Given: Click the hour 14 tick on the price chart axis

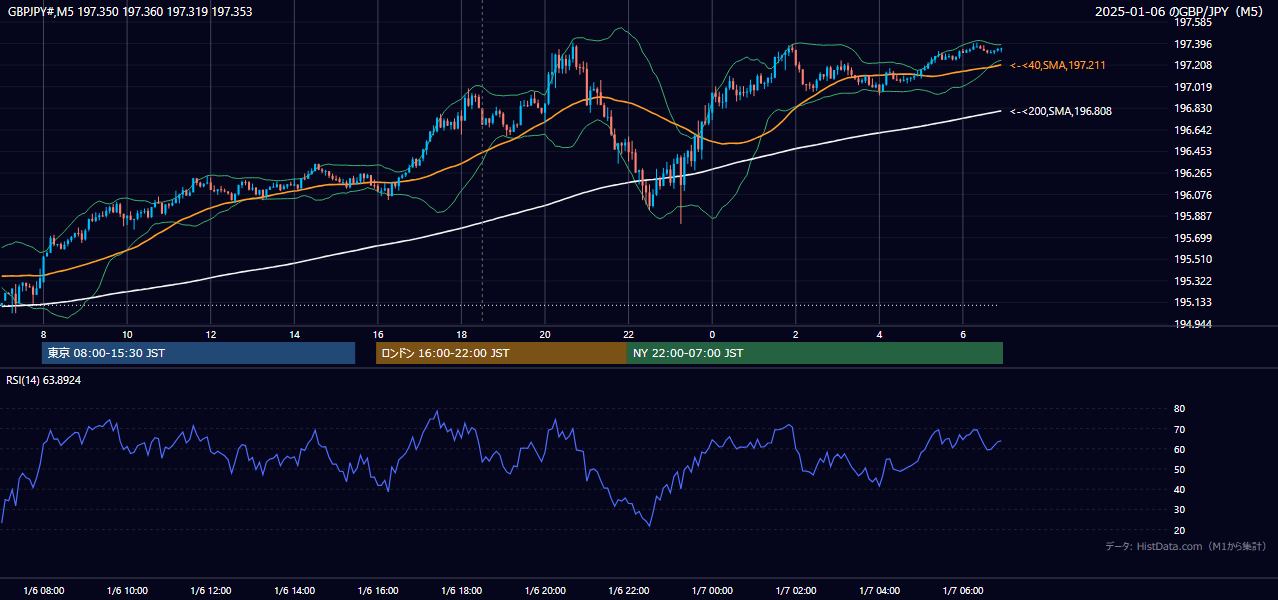Looking at the screenshot, I should (294, 334).
